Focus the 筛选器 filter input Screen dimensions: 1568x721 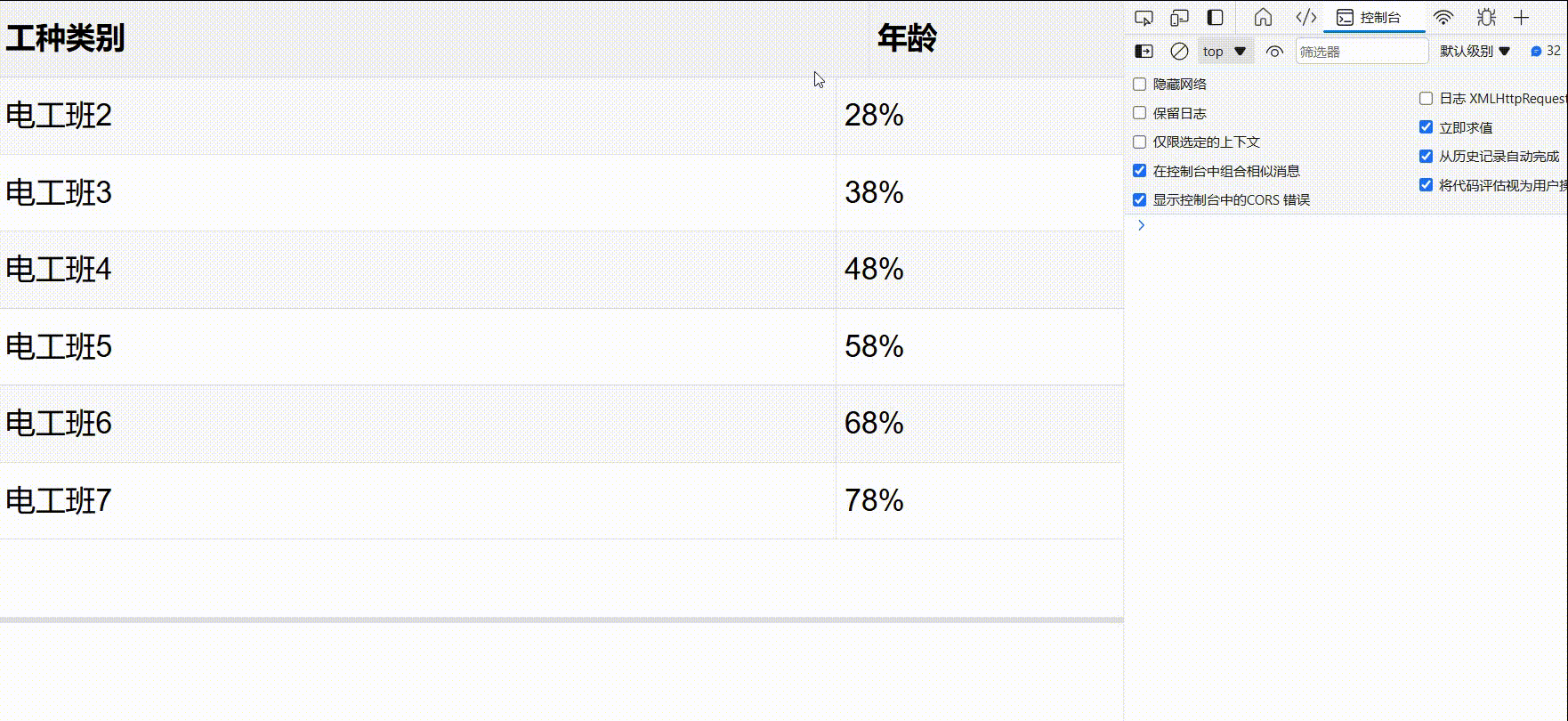point(1362,52)
